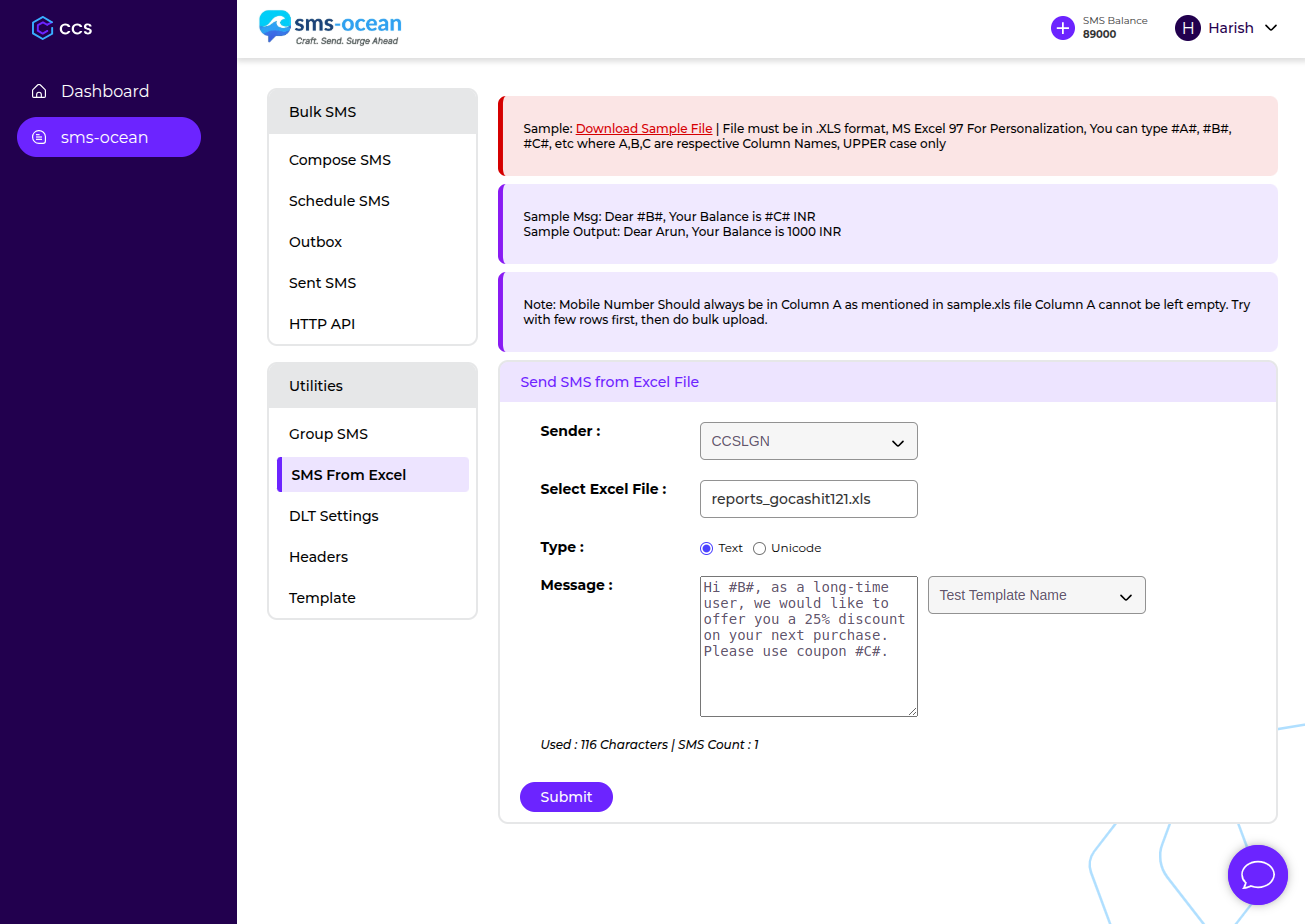The width and height of the screenshot is (1305, 924).
Task: Expand the Harish account menu chevron
Action: click(1271, 28)
